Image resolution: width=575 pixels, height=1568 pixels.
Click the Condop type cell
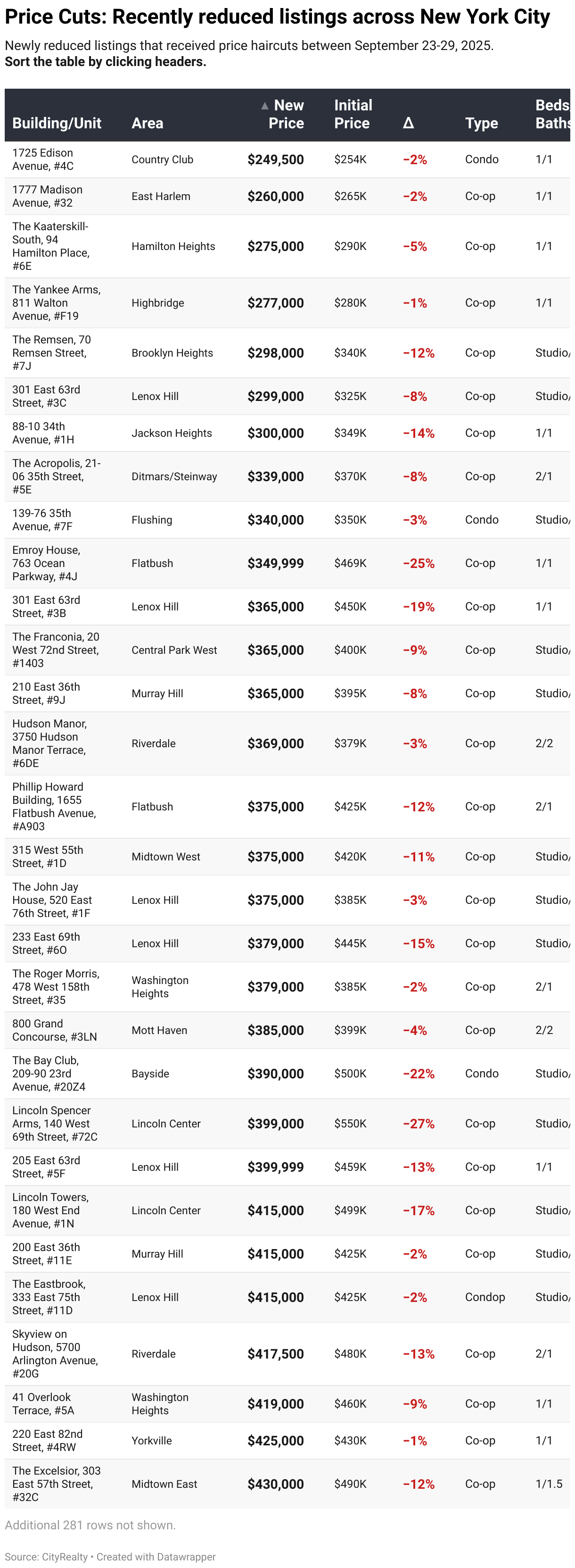click(485, 1297)
